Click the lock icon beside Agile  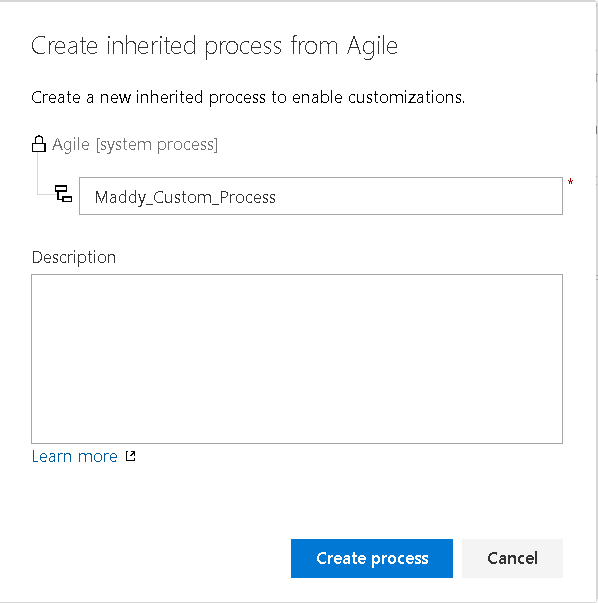tap(38, 144)
